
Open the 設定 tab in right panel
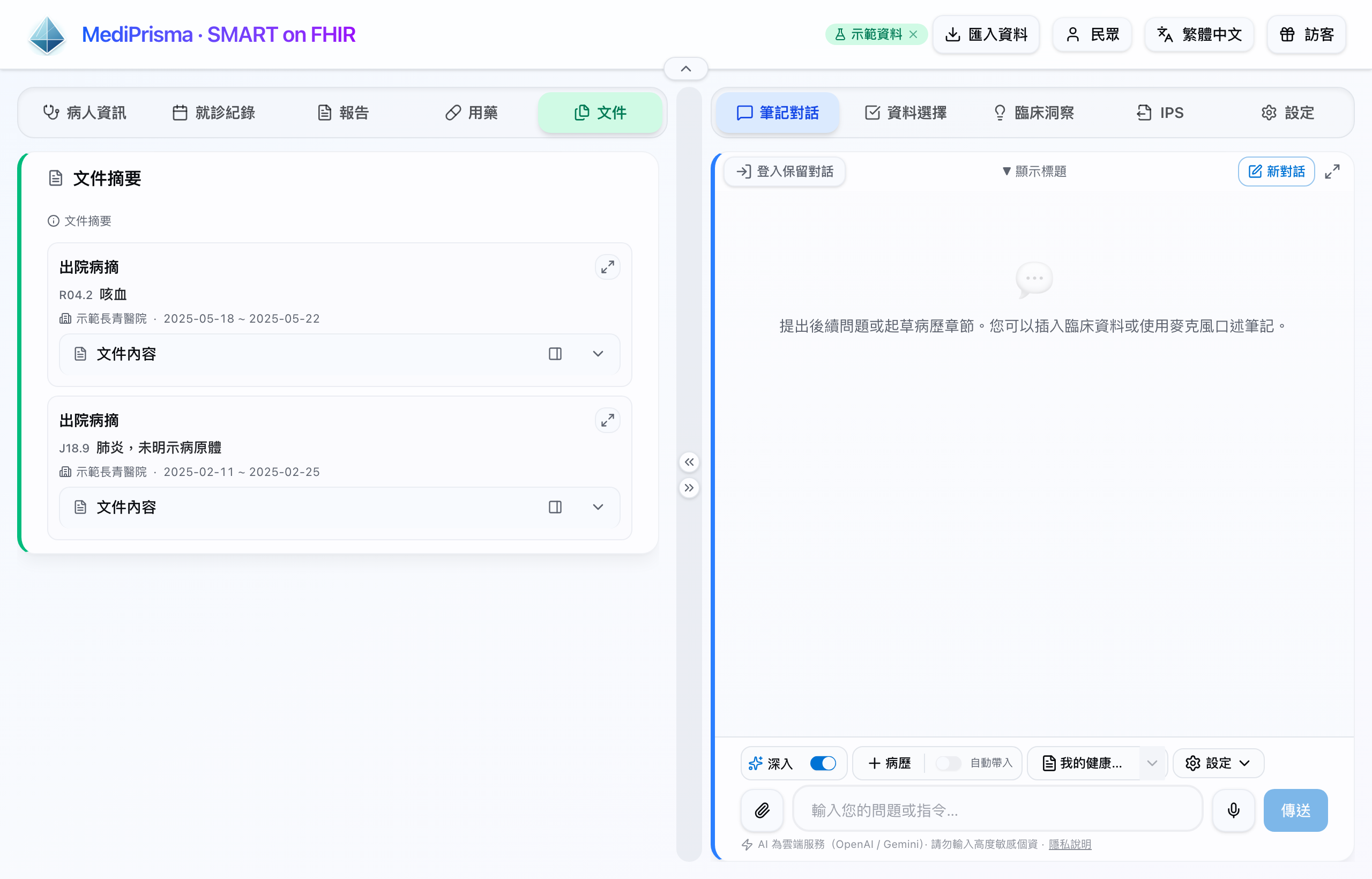coord(1288,113)
